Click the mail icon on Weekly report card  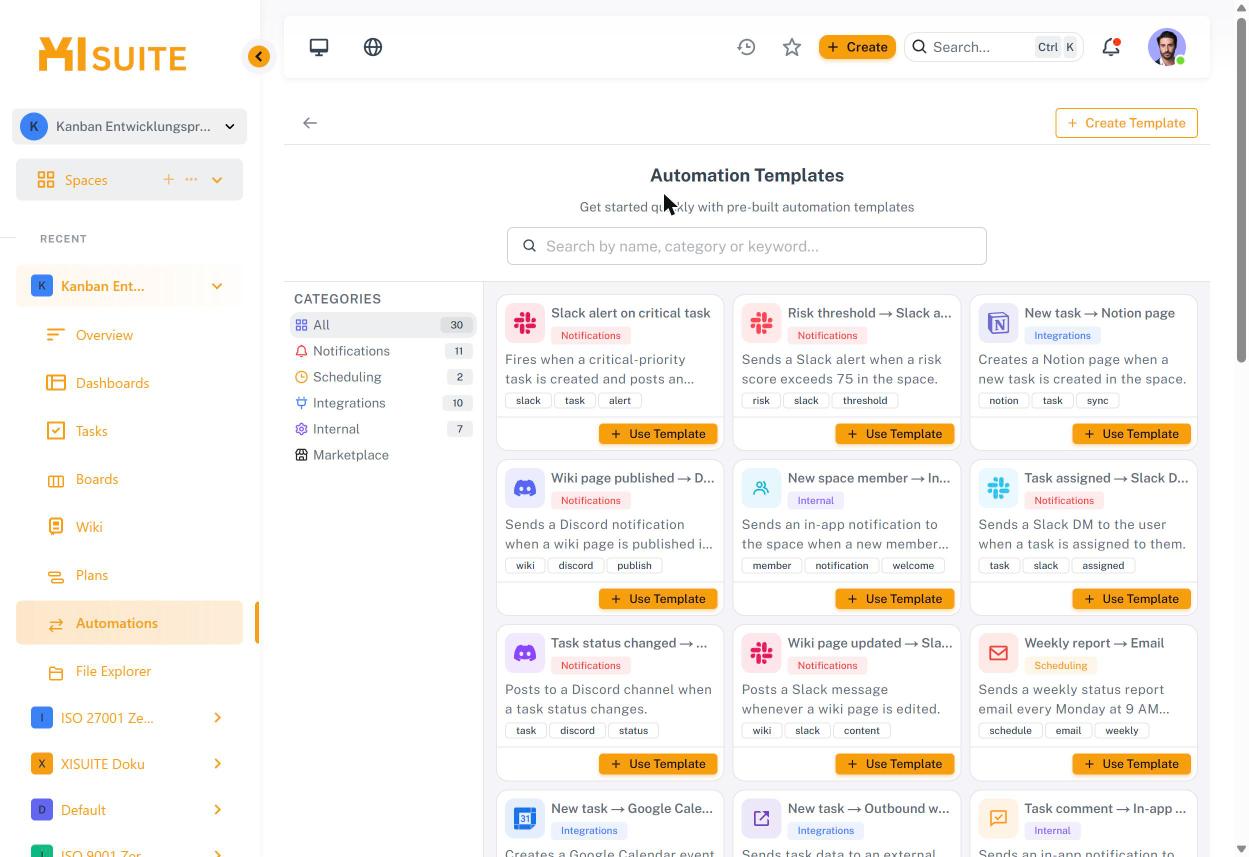click(998, 653)
